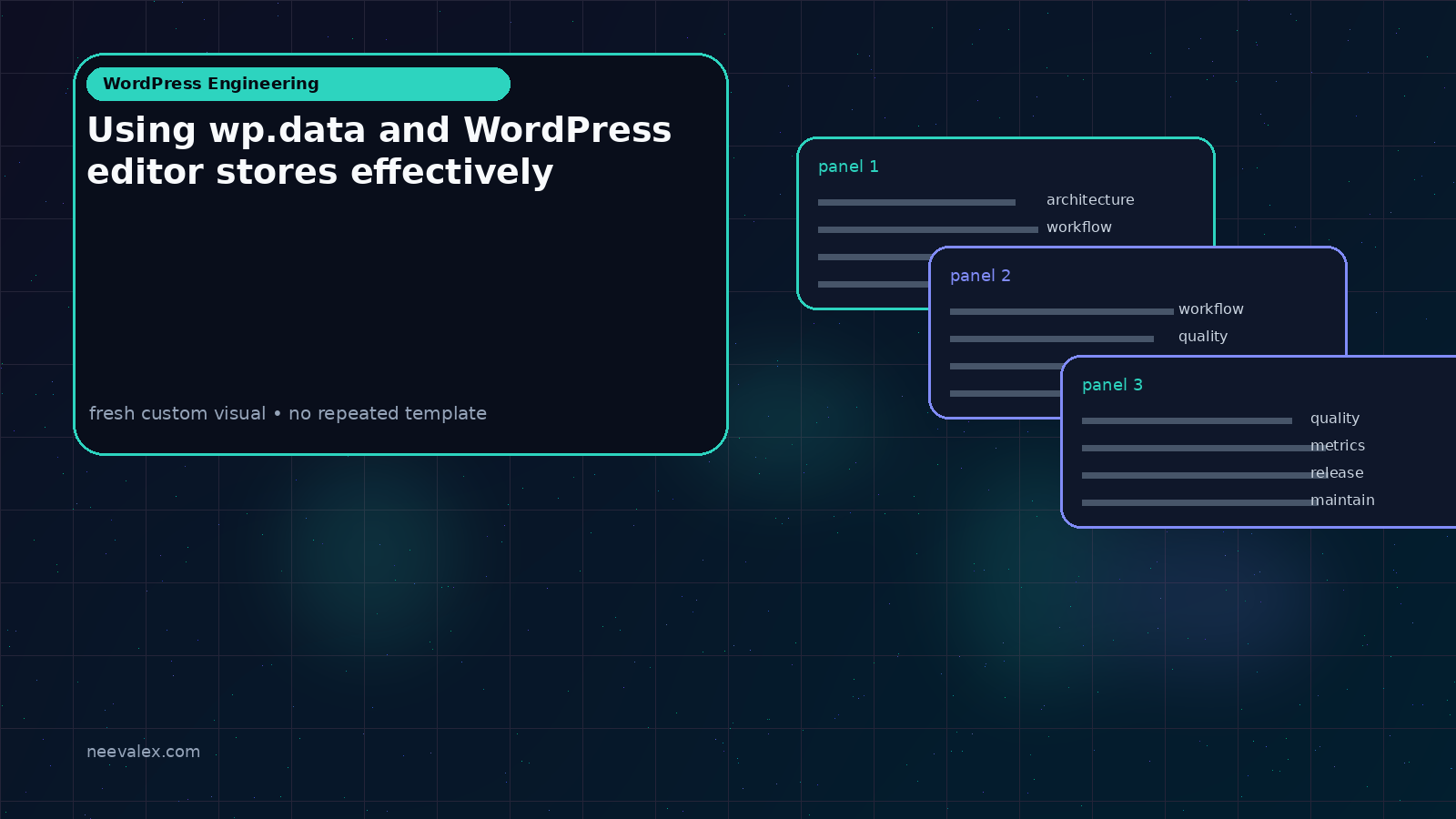Viewport: 1456px width, 819px height.
Task: Click metrics label in panel 3
Action: (x=1338, y=445)
